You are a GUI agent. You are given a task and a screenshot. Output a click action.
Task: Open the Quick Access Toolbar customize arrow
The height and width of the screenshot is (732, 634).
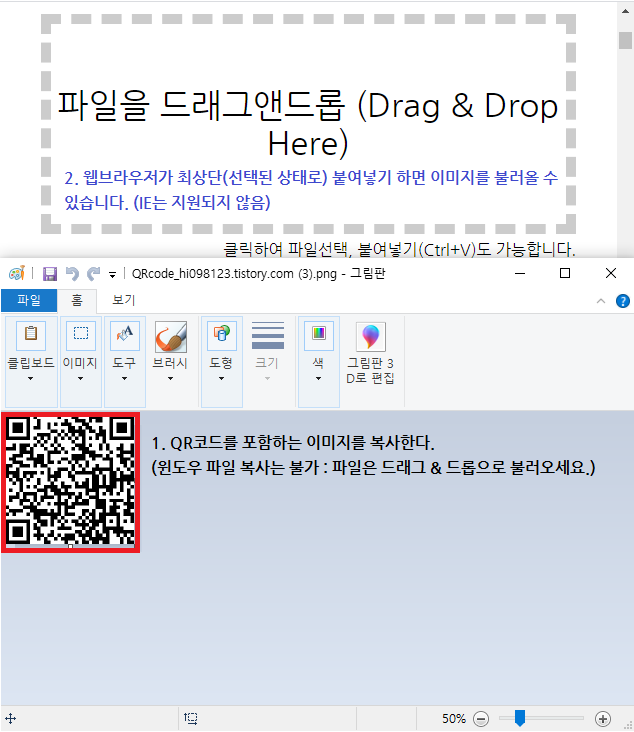tap(113, 274)
